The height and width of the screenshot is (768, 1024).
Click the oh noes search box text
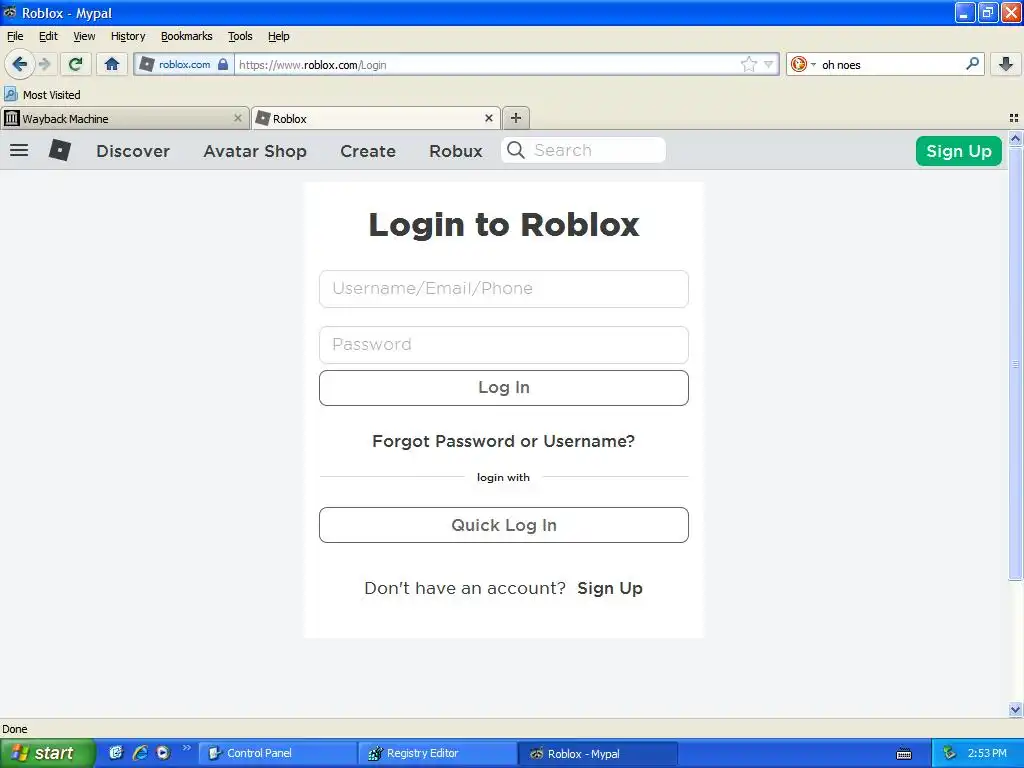tap(841, 65)
